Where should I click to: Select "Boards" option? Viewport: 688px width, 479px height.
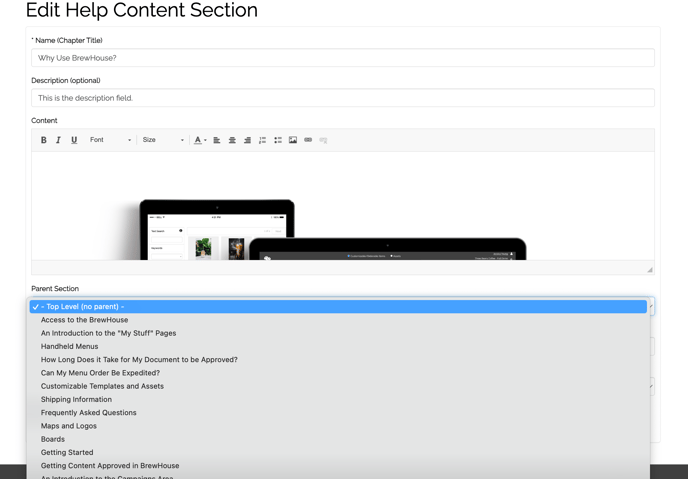click(338, 439)
